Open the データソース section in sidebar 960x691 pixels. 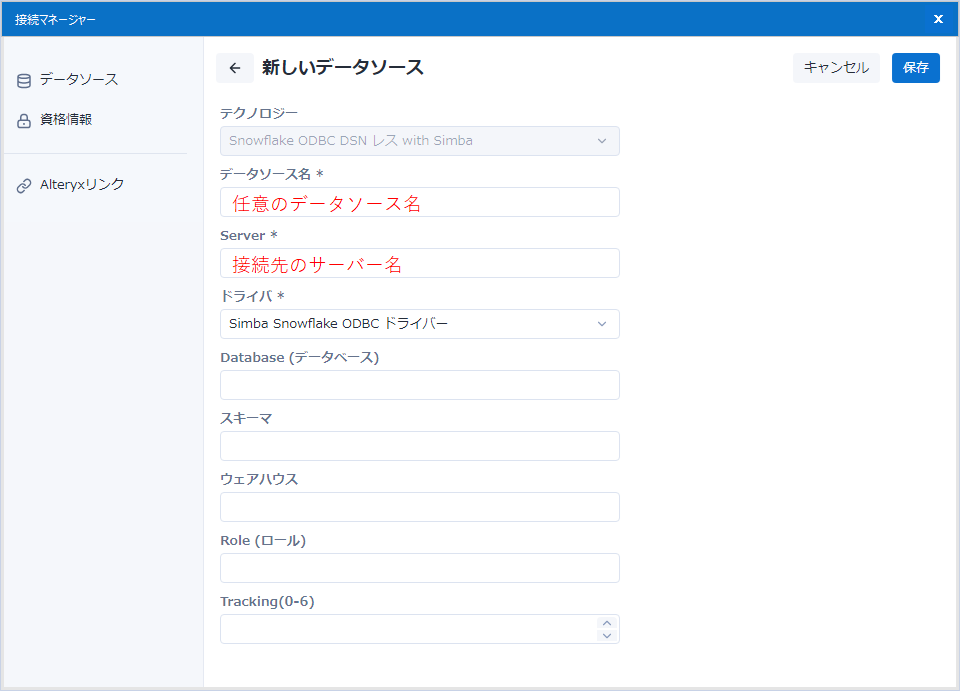(x=79, y=80)
